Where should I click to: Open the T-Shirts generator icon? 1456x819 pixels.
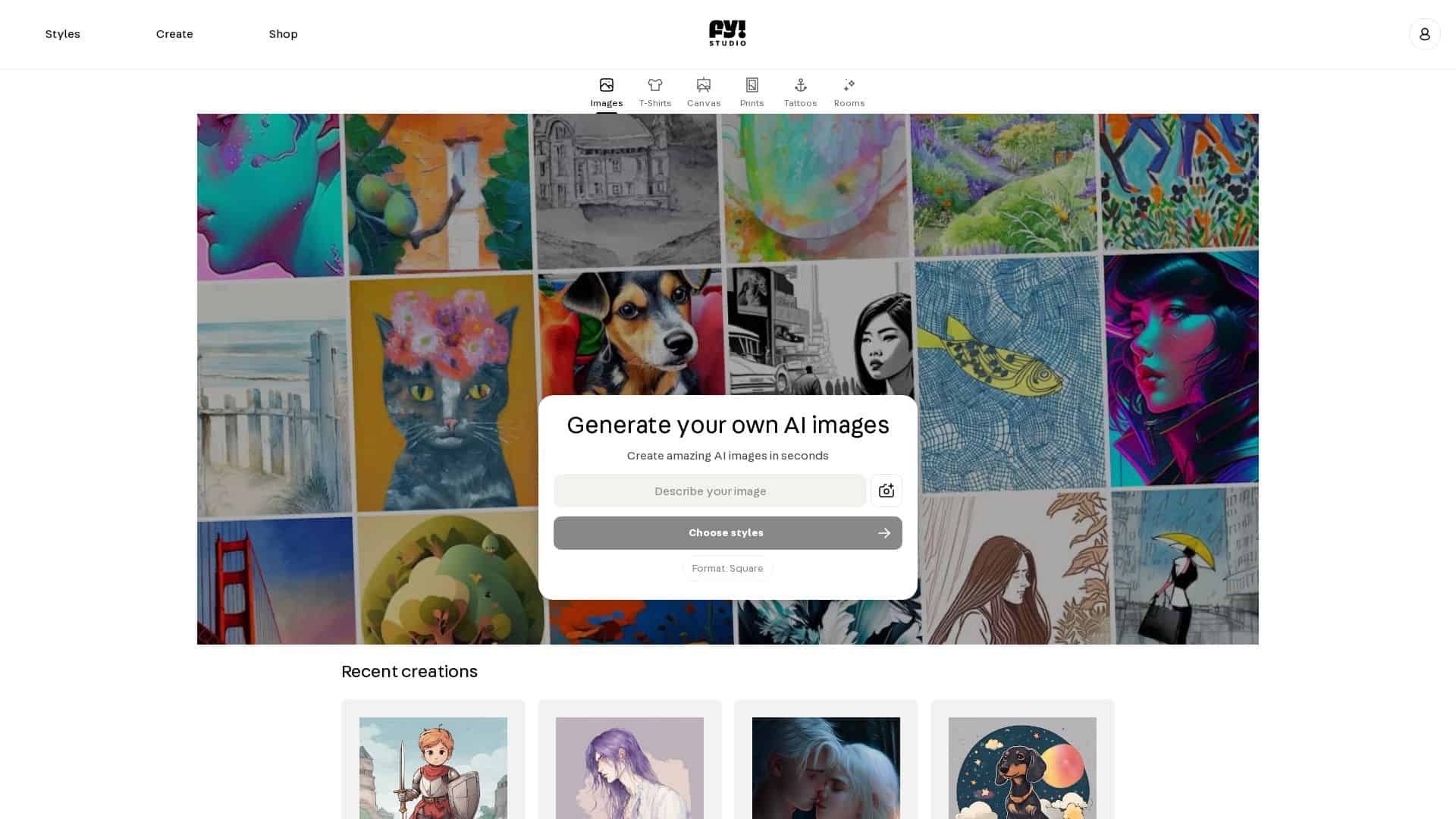[654, 85]
